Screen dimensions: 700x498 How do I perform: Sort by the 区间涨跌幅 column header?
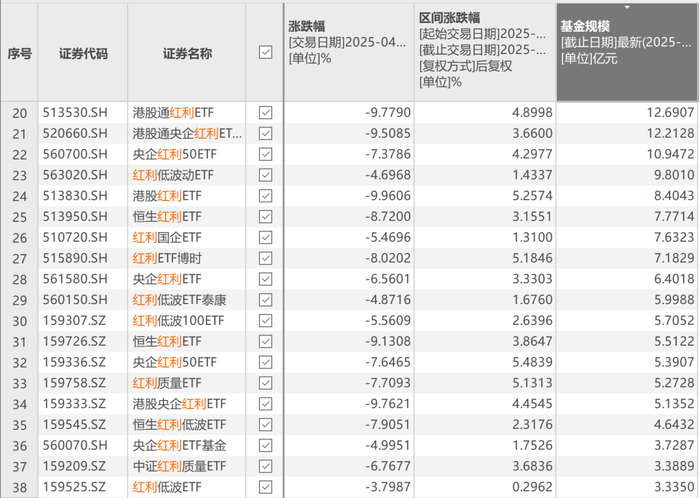485,52
